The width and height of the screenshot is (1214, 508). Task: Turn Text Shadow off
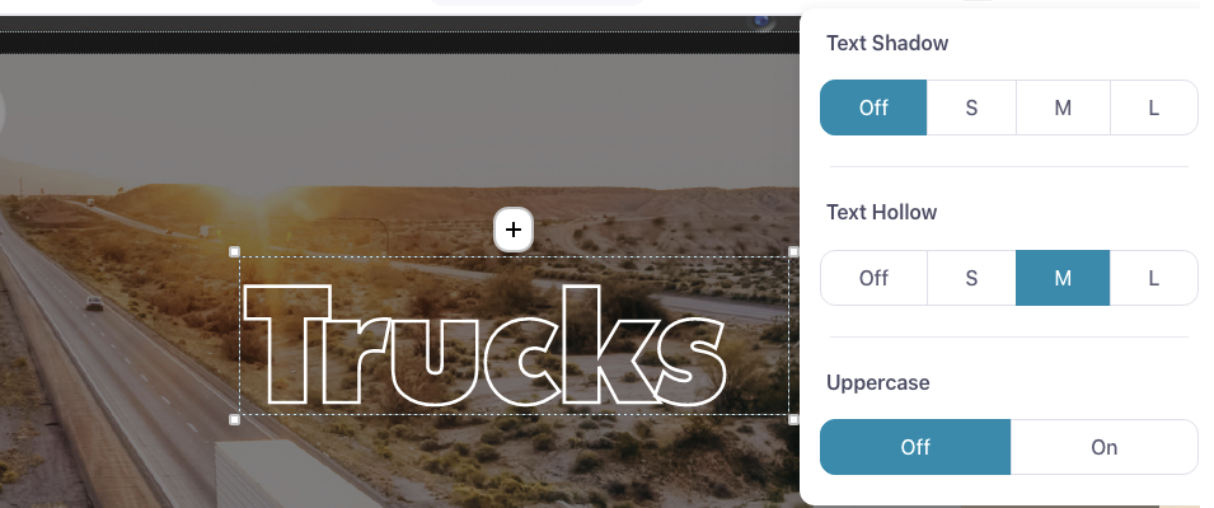coord(873,108)
